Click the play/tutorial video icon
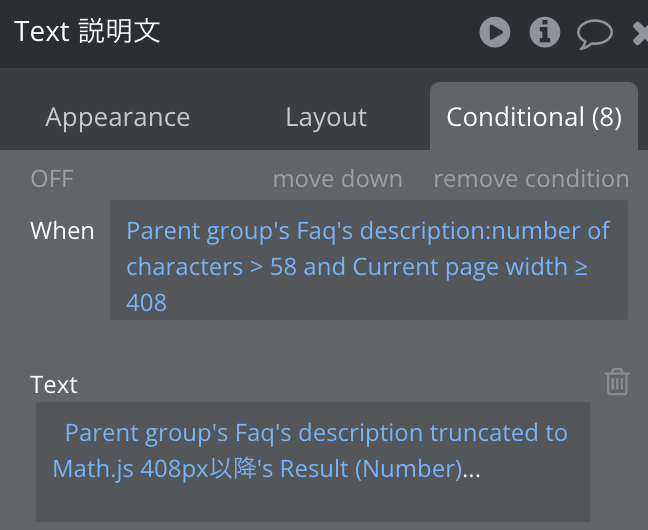Viewport: 648px width, 530px height. (x=495, y=32)
